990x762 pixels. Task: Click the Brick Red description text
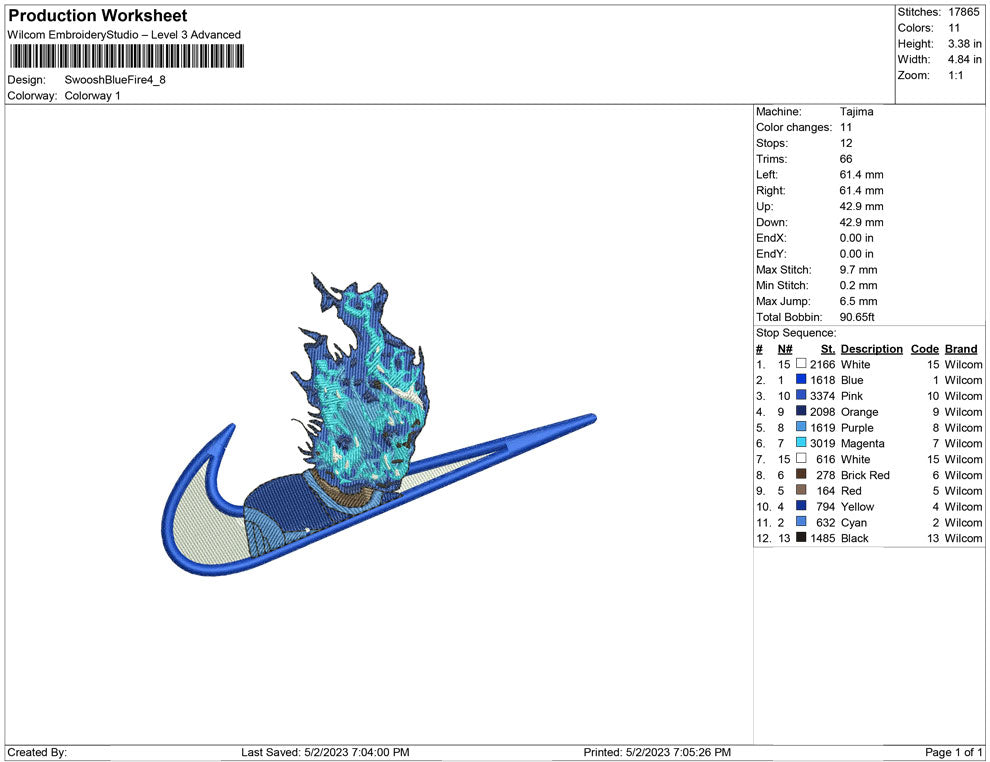click(865, 475)
